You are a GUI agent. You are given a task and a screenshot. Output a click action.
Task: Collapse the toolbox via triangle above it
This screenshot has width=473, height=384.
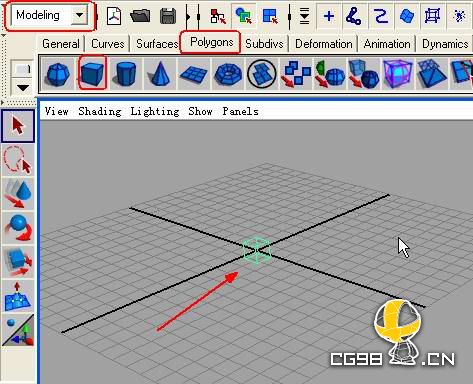pos(2,103)
